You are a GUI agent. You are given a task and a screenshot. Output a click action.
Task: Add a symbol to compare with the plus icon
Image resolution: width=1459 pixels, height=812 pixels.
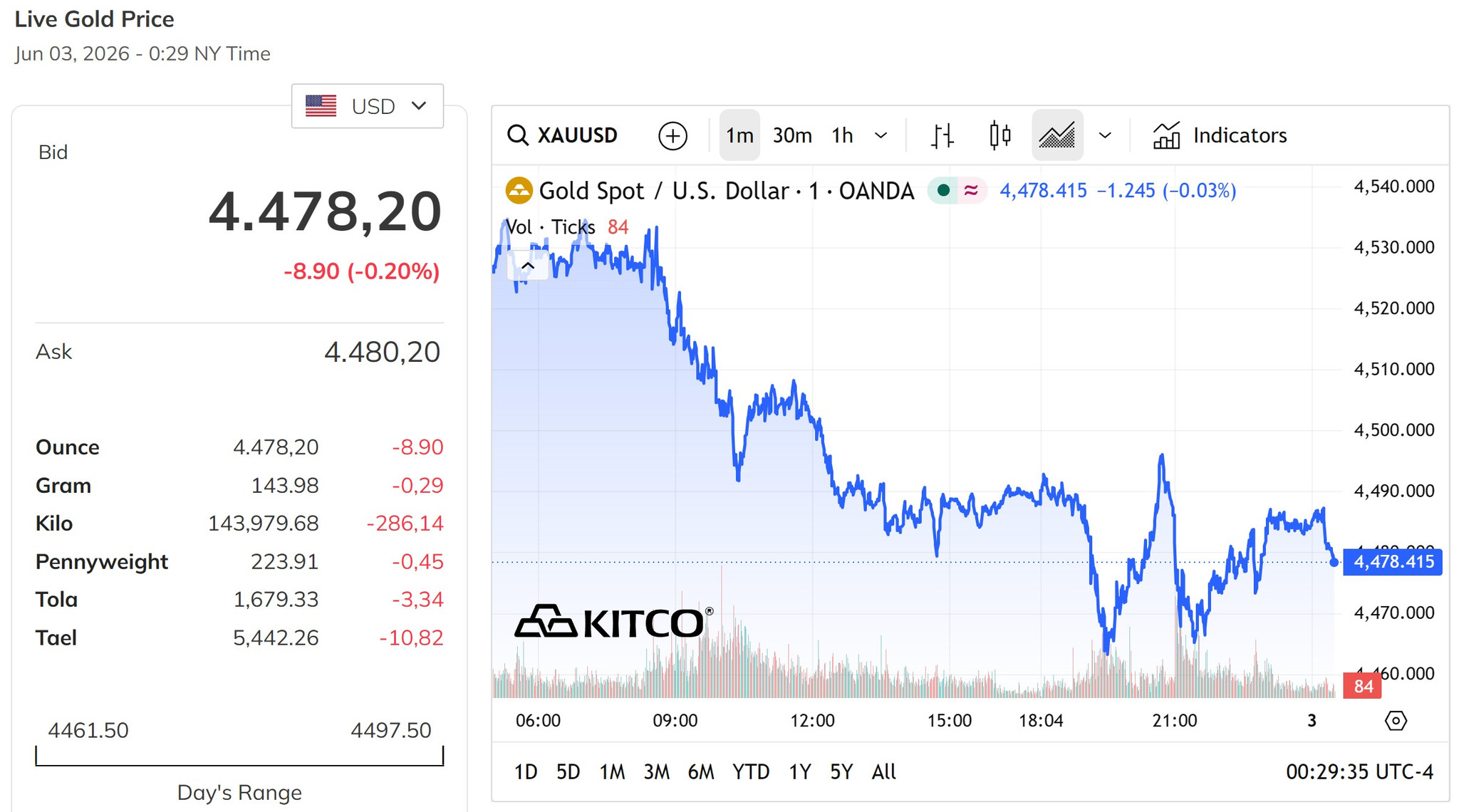[x=673, y=135]
